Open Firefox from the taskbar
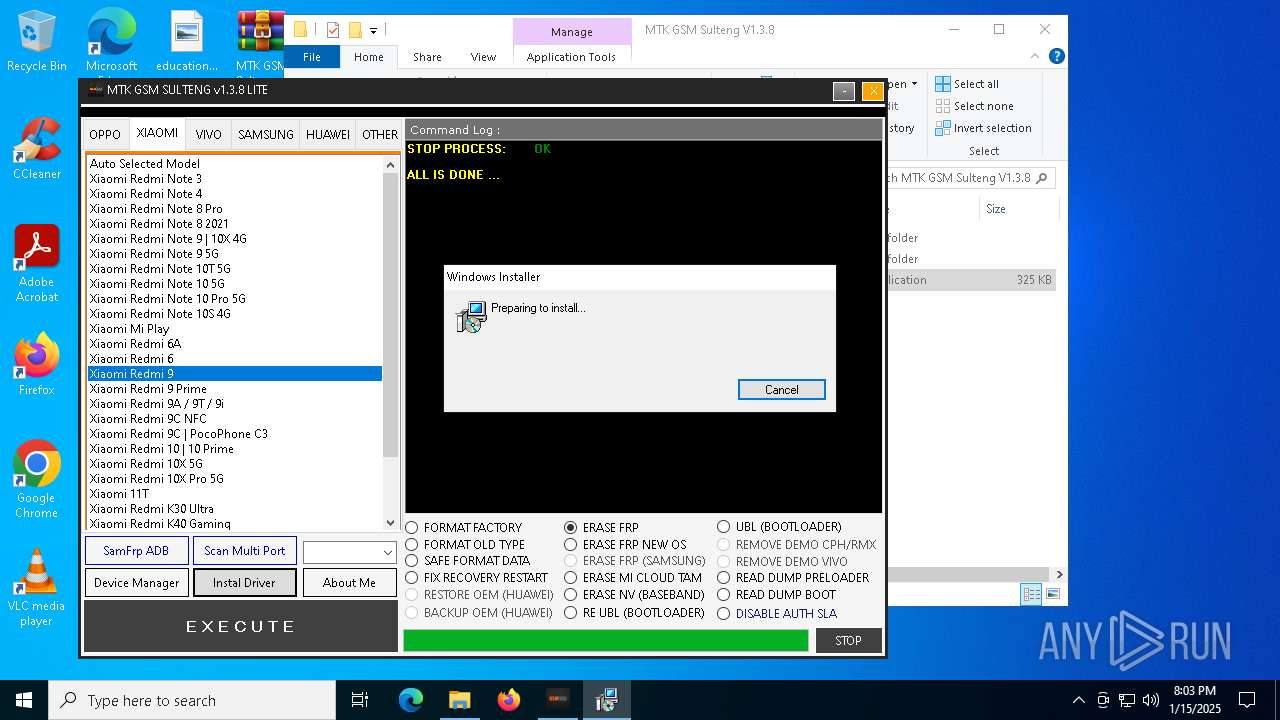Screen dimensions: 1280x720 tap(508, 700)
